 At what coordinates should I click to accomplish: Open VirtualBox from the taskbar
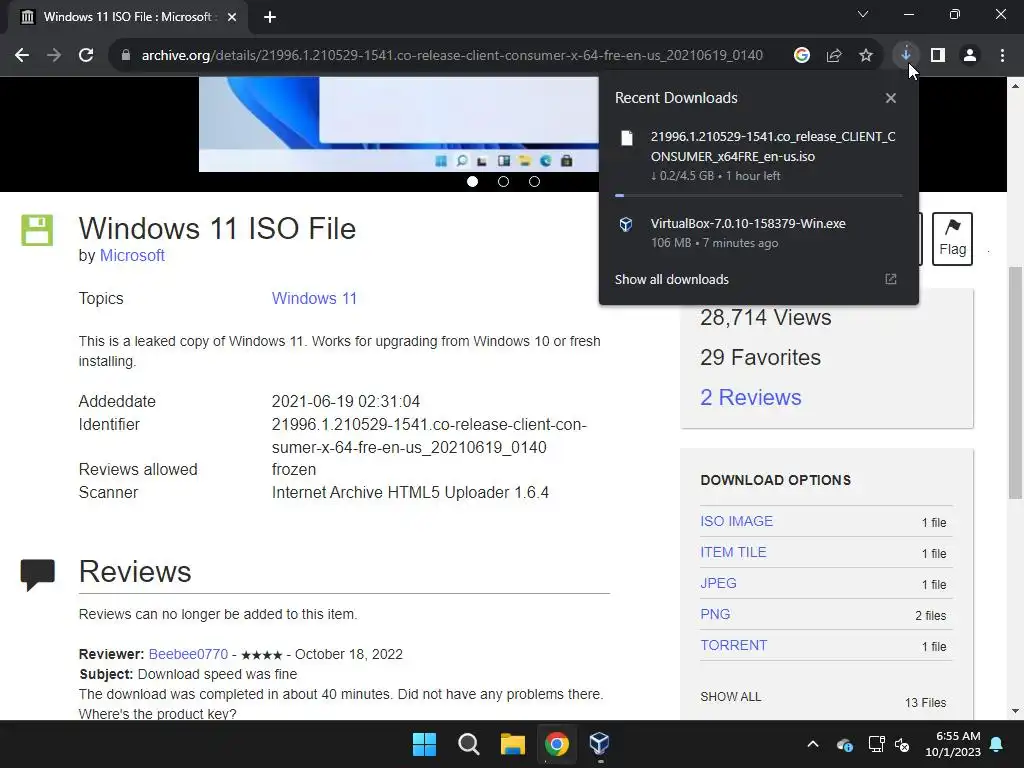pos(600,744)
